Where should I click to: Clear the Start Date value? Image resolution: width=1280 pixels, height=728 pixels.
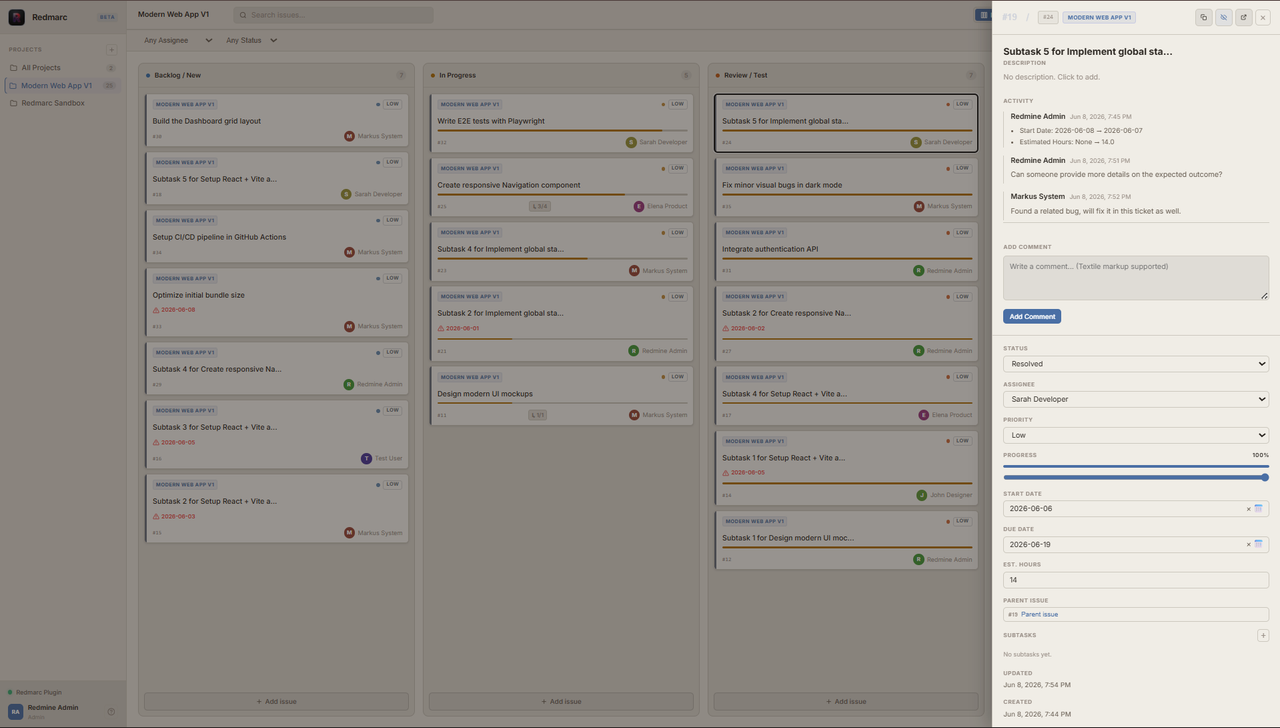point(1248,509)
